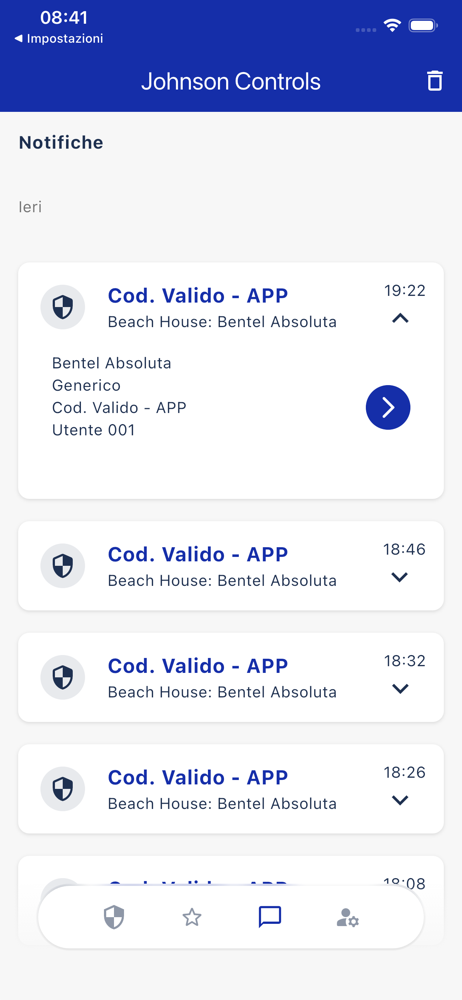
Task: Open the 18:26 Cod. Valido - APP title
Action: click(x=198, y=777)
